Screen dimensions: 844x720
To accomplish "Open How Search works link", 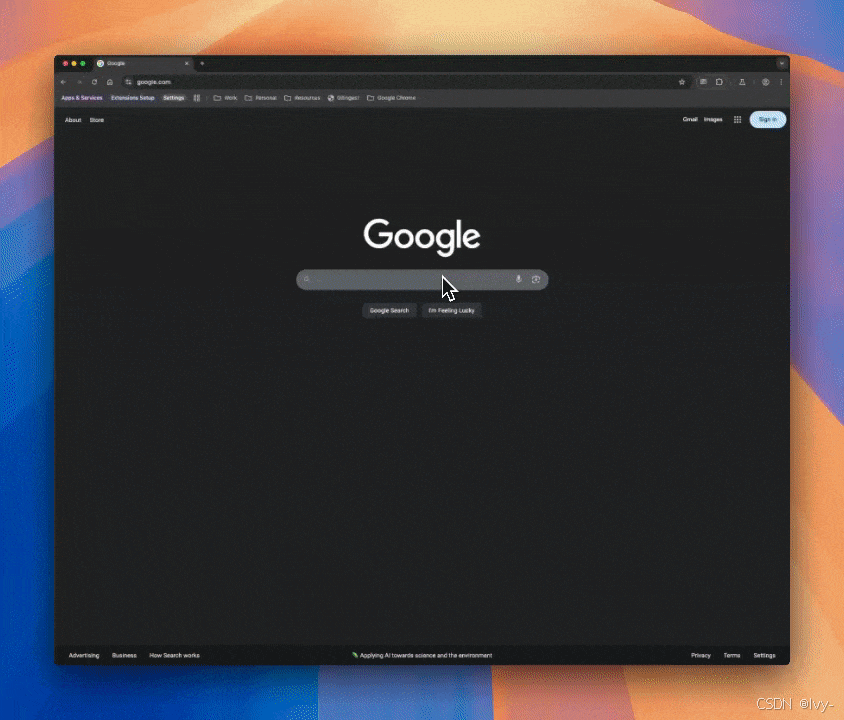I will tap(174, 655).
